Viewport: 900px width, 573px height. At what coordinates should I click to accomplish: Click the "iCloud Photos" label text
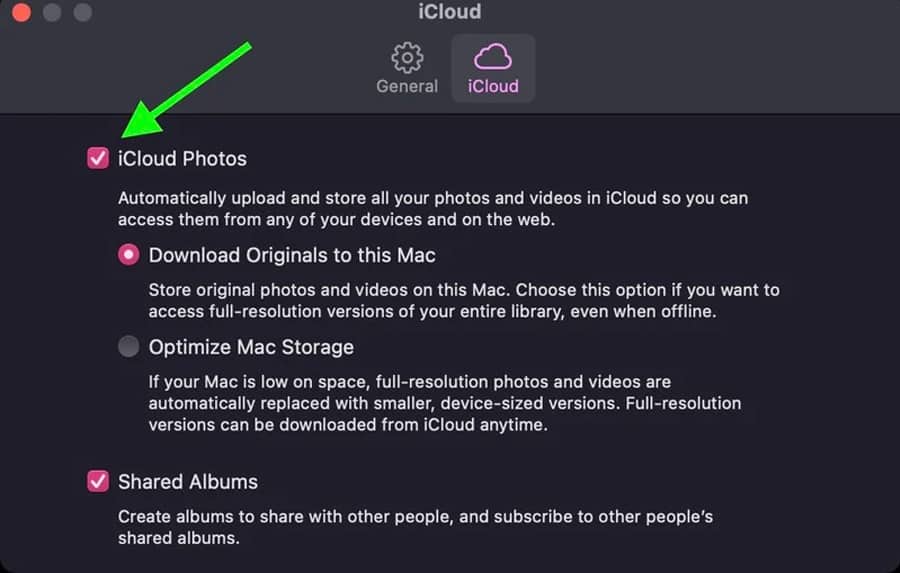click(182, 158)
